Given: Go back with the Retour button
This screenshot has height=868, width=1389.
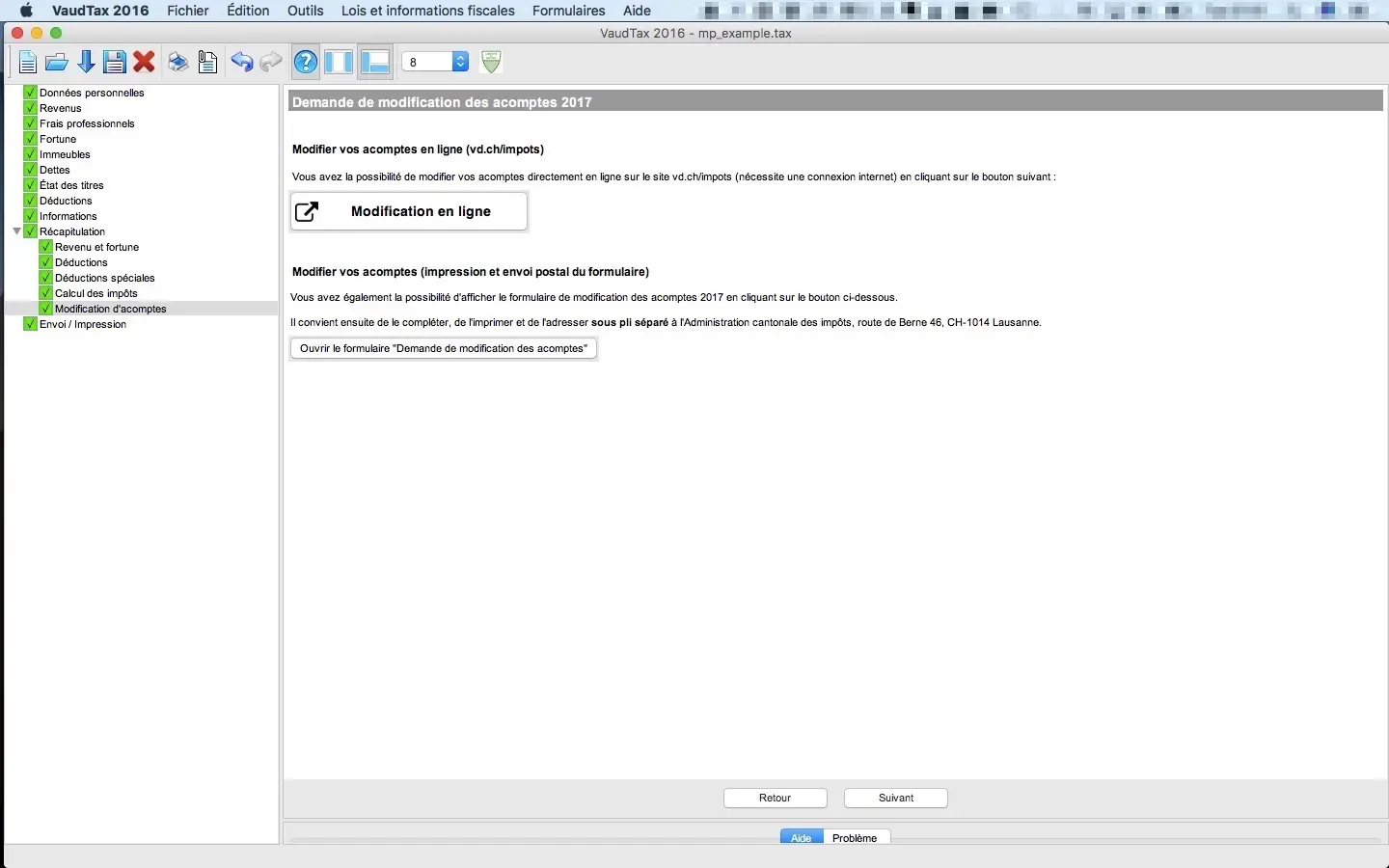Looking at the screenshot, I should (x=776, y=798).
